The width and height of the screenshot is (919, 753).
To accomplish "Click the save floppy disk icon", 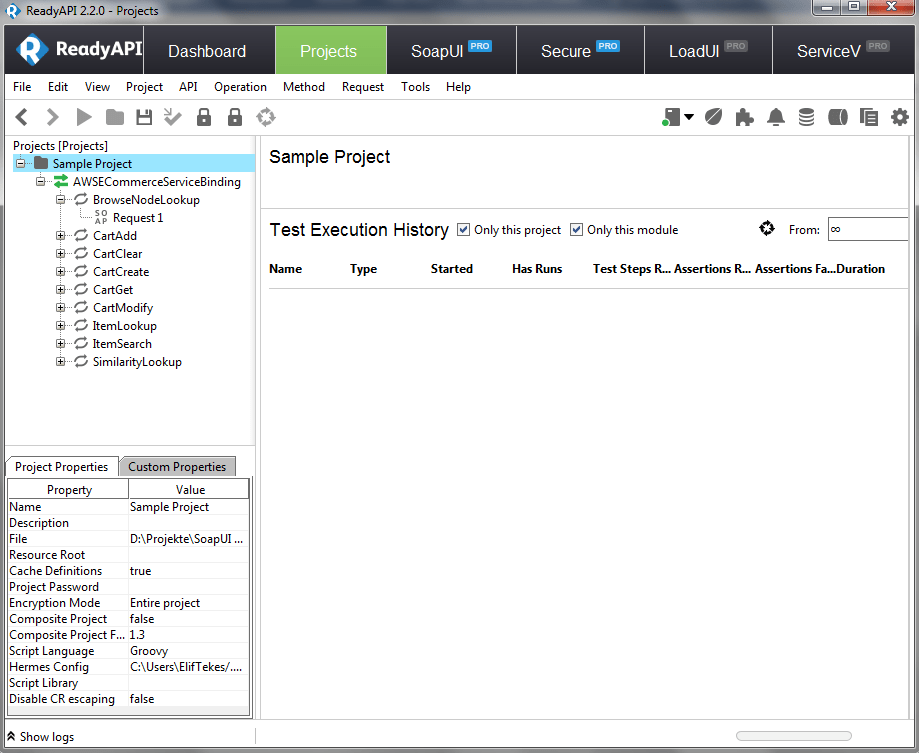I will (144, 118).
